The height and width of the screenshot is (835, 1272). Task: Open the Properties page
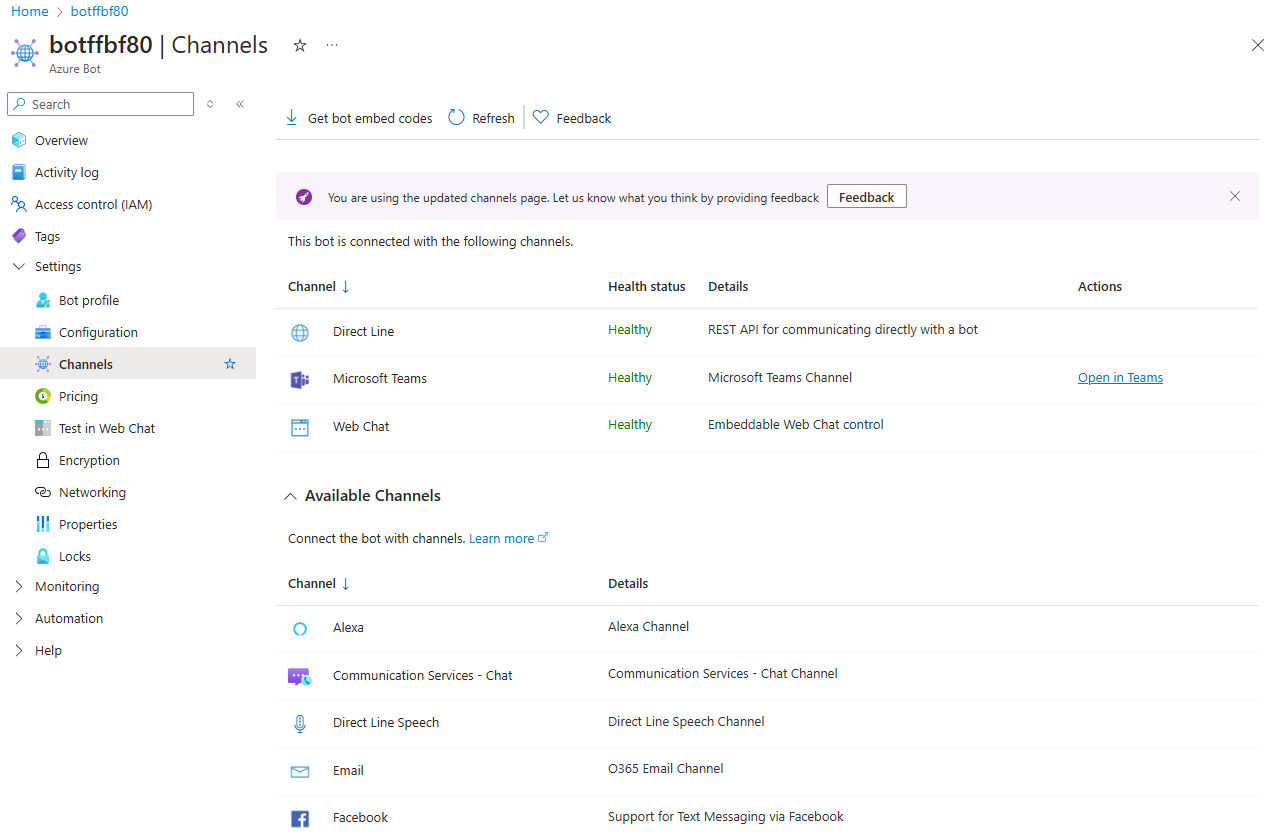coord(88,524)
